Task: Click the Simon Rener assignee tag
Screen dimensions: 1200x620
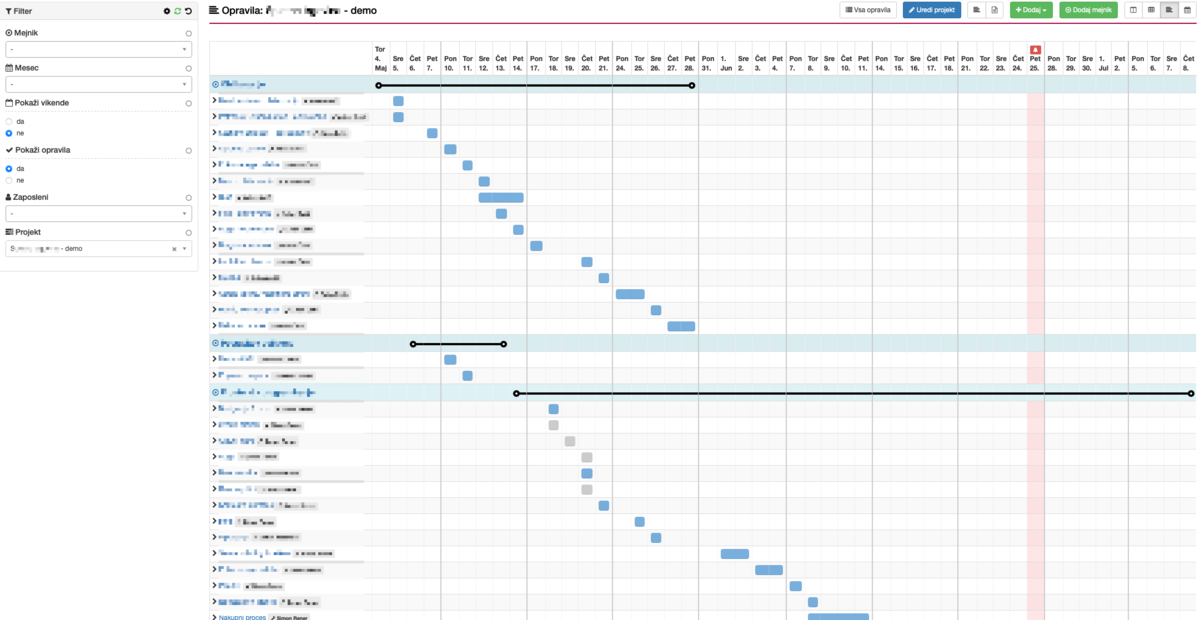Action: [x=289, y=617]
